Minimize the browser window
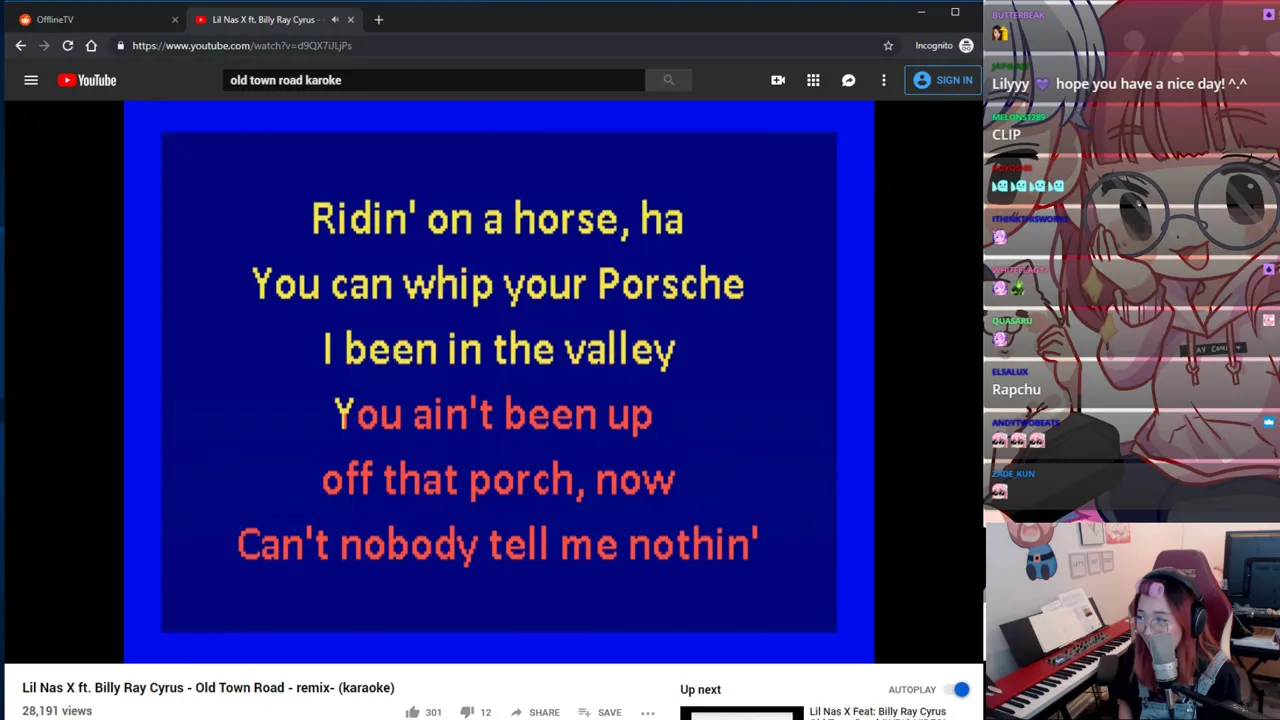 [x=921, y=12]
